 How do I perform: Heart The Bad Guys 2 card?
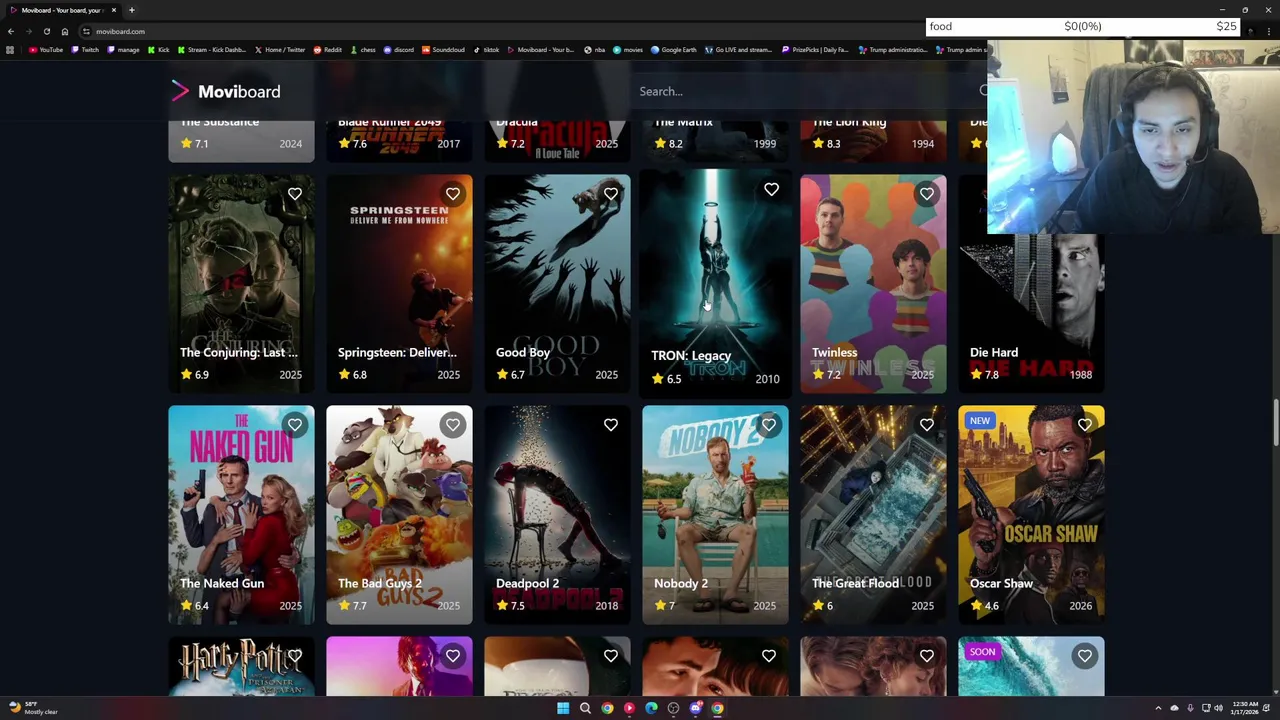tap(453, 425)
